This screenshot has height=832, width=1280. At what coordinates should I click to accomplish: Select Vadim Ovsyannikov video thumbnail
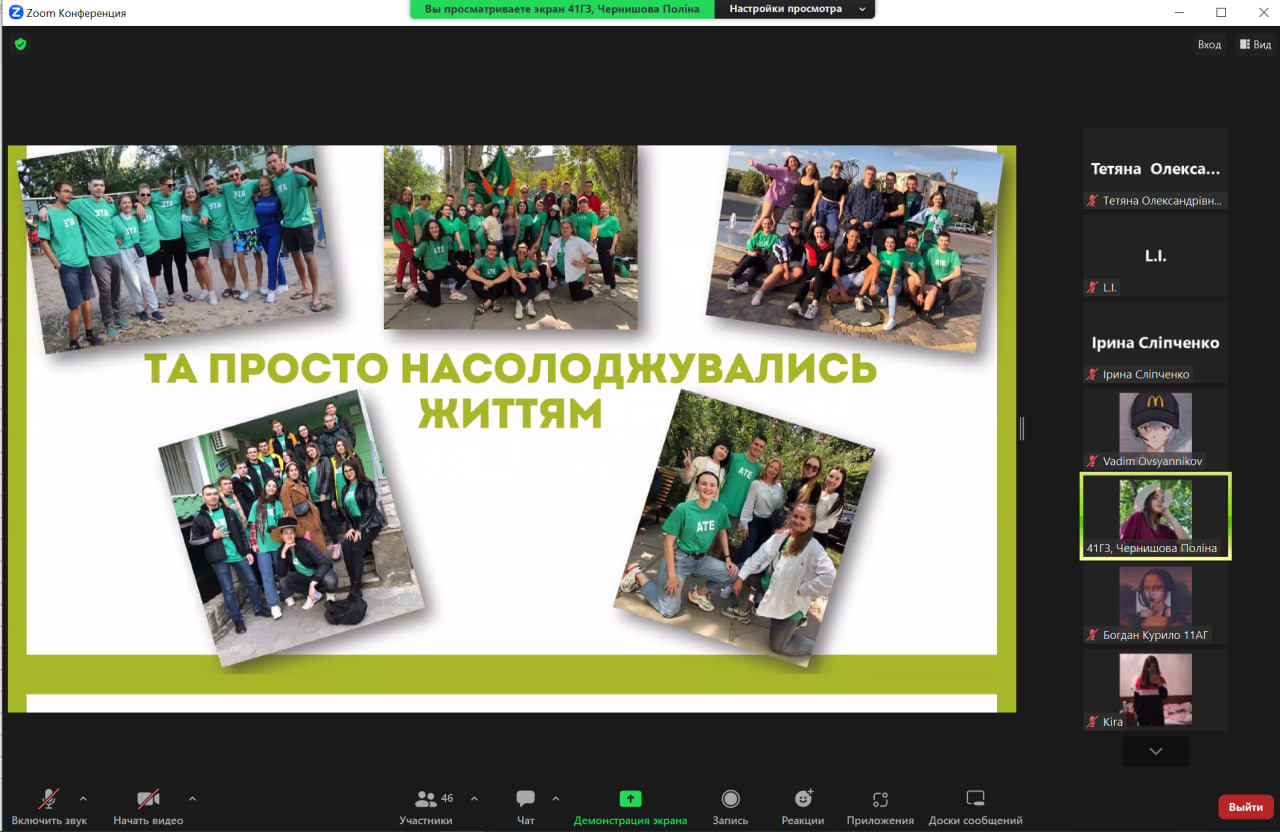[1155, 428]
